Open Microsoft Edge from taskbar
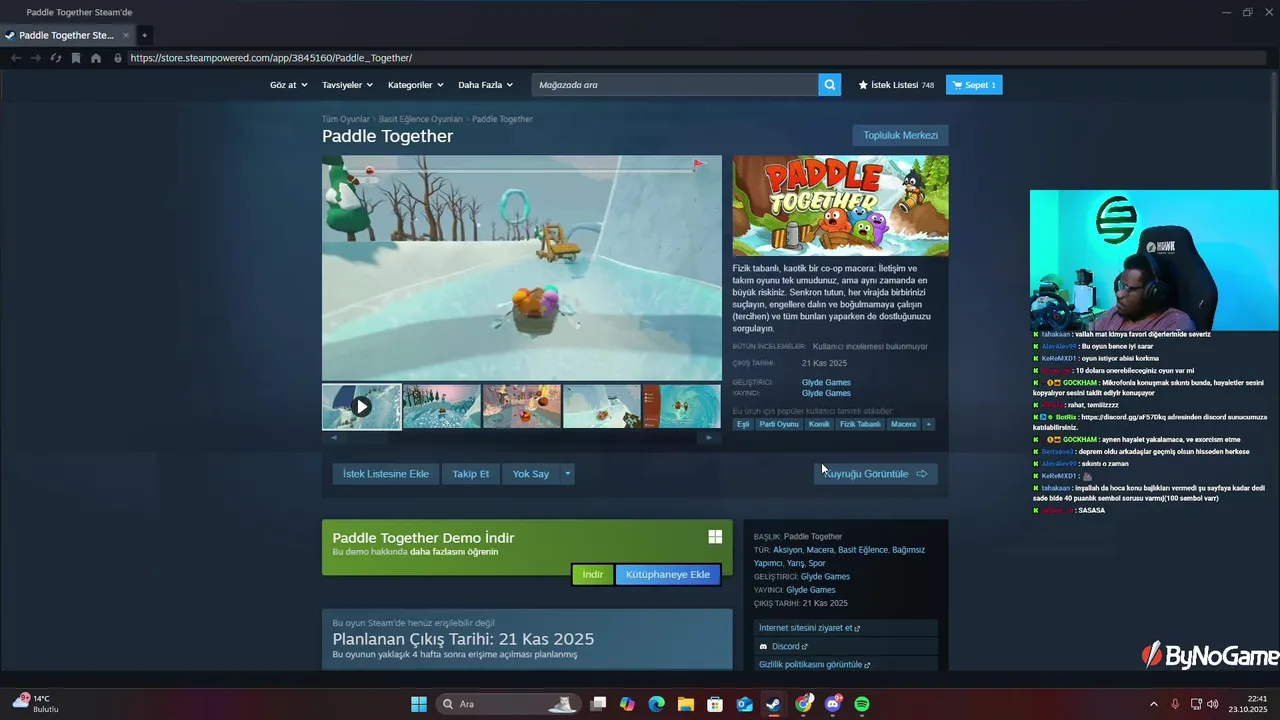Viewport: 1280px width, 720px height. (x=656, y=704)
